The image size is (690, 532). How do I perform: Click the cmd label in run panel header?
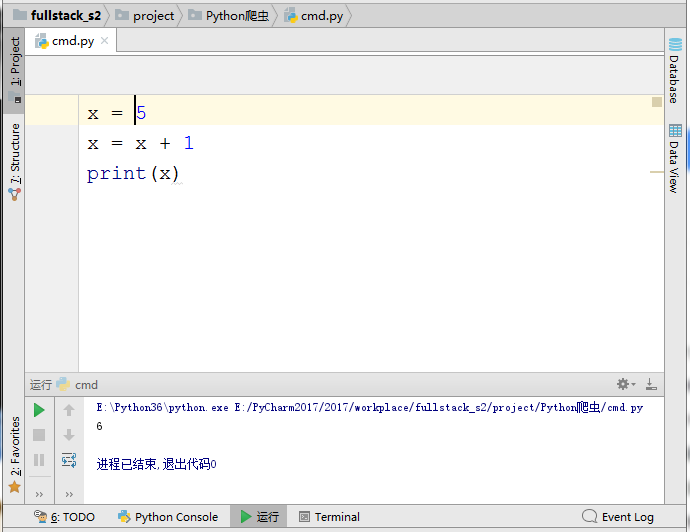86,385
